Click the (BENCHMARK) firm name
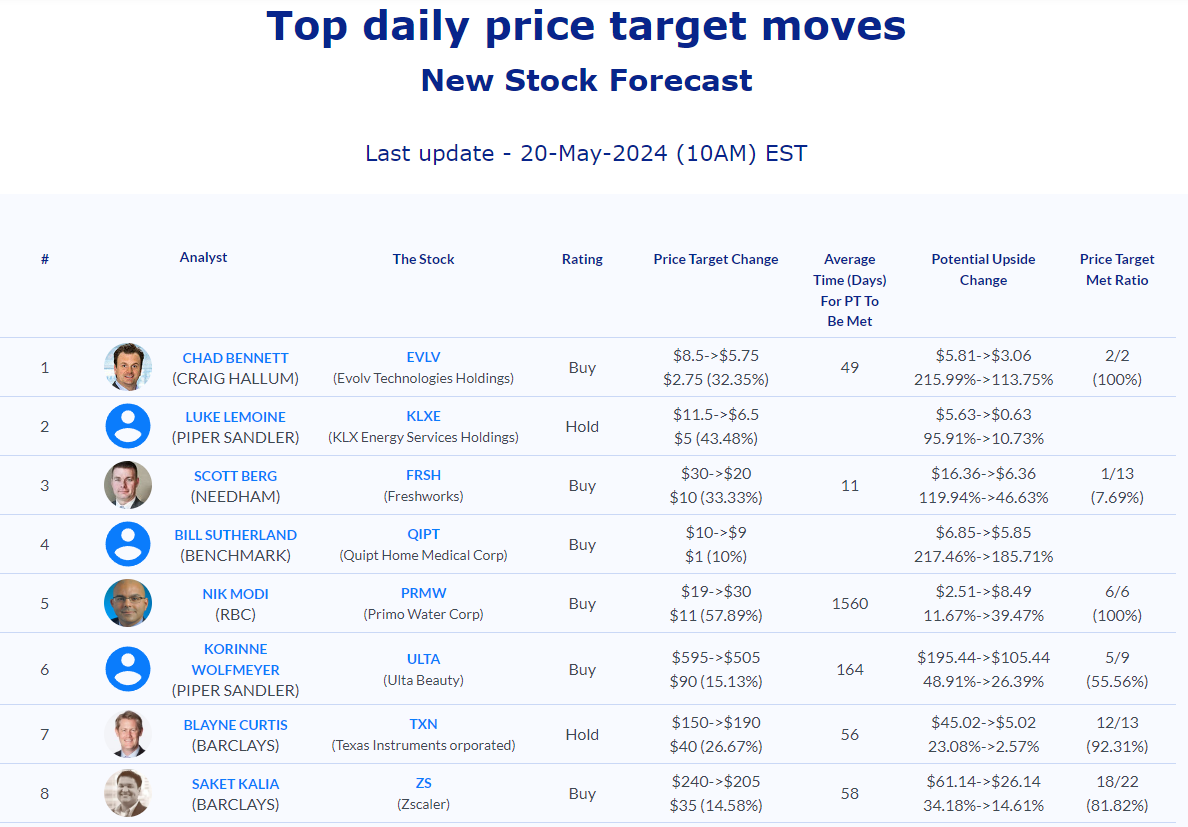Image resolution: width=1188 pixels, height=827 pixels. [x=236, y=556]
